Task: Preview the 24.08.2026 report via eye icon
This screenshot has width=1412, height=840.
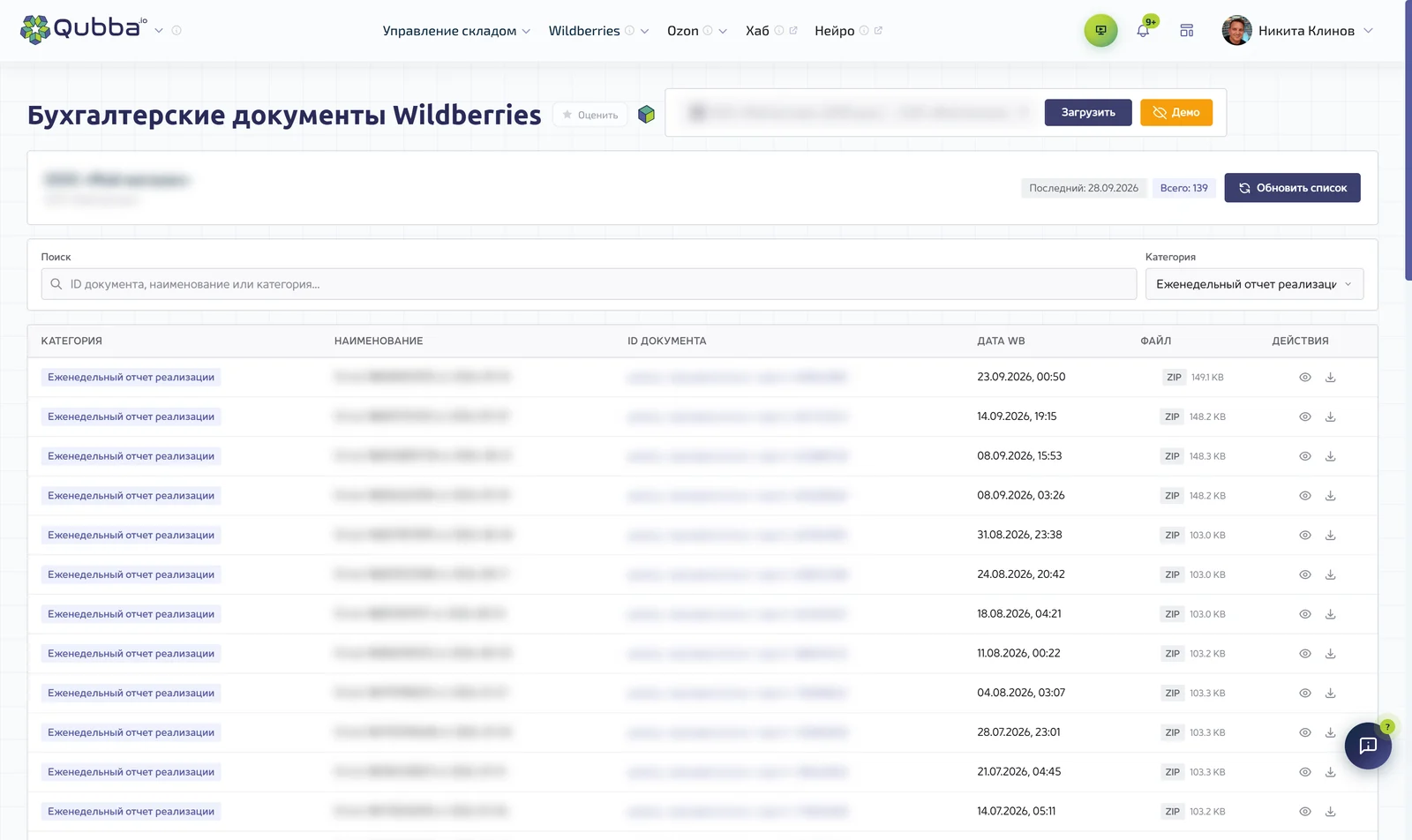Action: point(1304,575)
